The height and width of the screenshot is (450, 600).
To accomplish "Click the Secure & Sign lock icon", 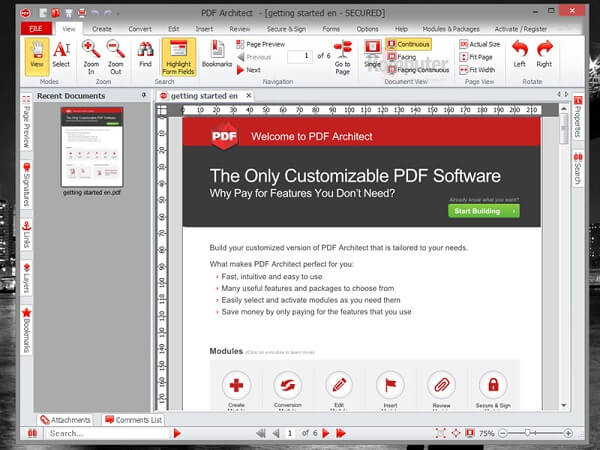I will pos(493,385).
